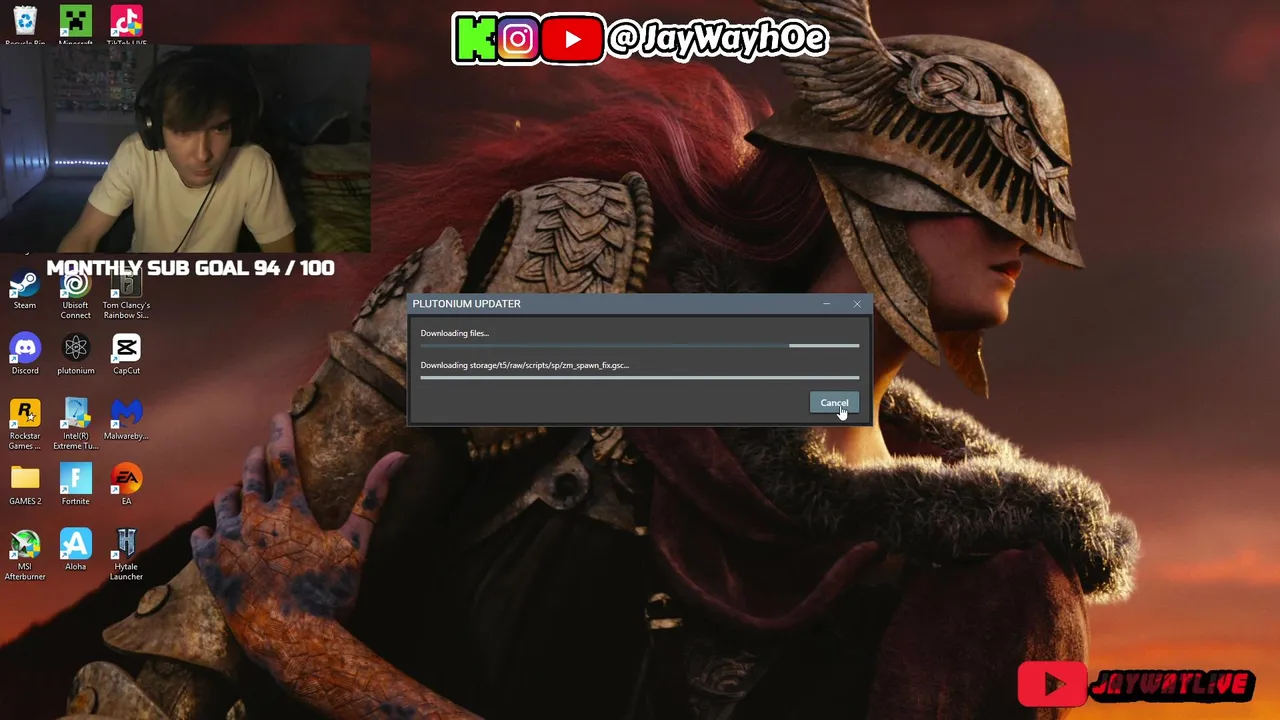
Task: Select Tom Clancy's Rainbow Six shortcut
Action: click(x=126, y=296)
